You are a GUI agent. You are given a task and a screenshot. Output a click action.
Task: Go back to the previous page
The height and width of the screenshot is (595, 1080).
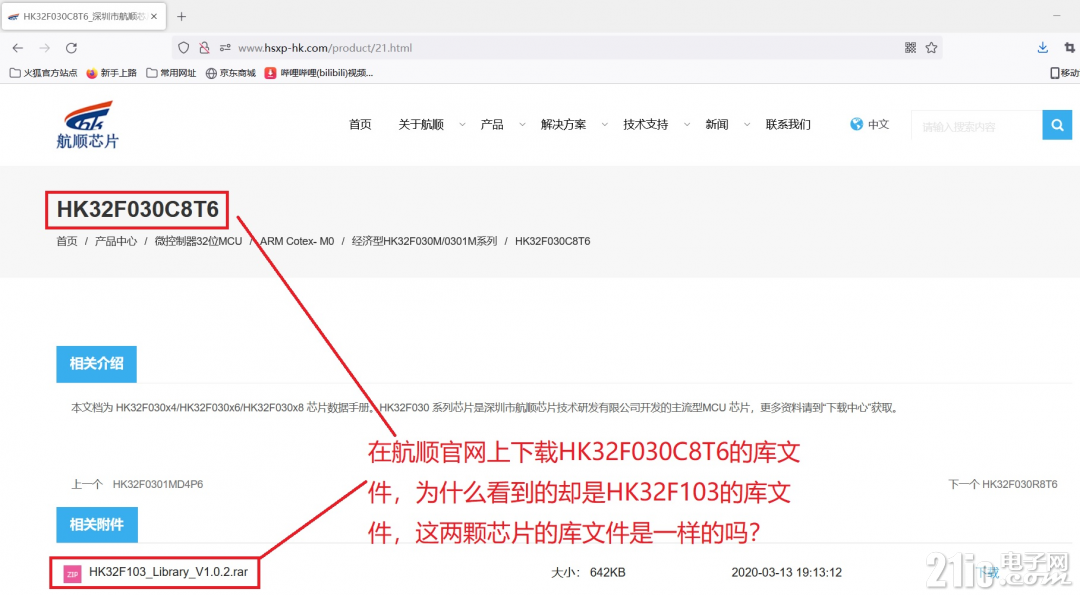point(18,48)
